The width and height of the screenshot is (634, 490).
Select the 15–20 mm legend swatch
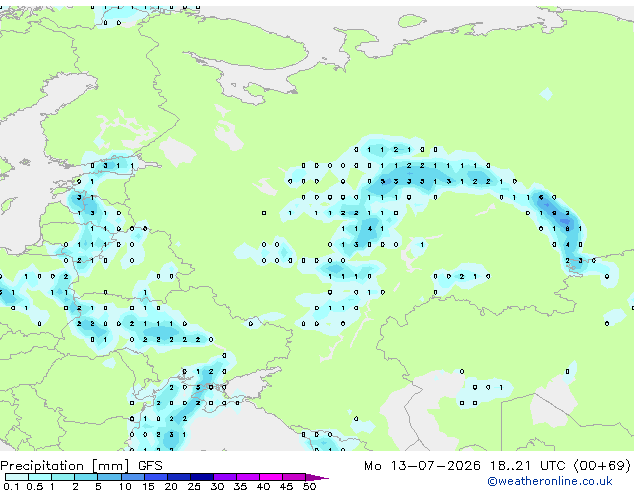coord(156,477)
